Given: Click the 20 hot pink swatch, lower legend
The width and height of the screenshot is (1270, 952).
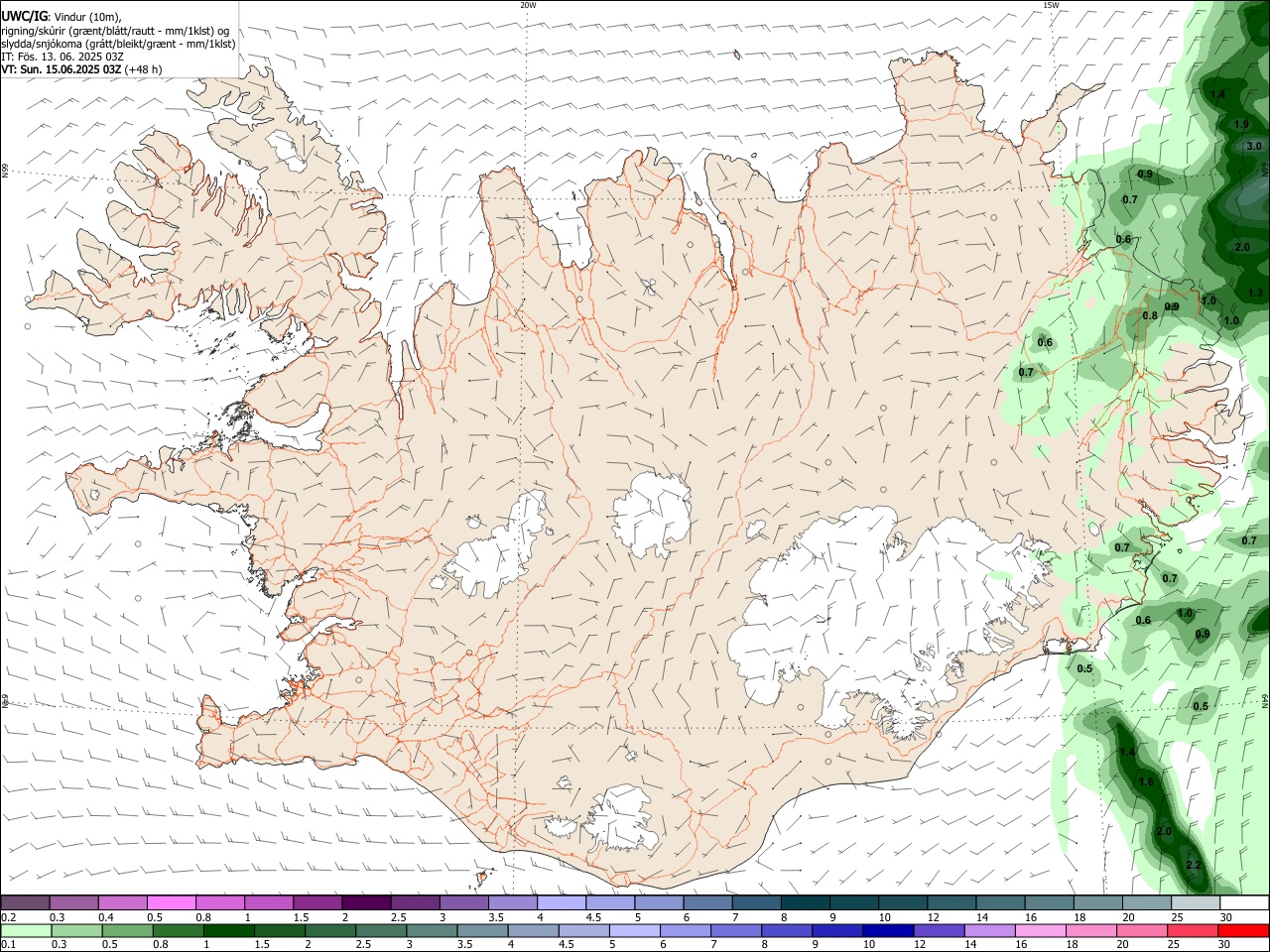Looking at the screenshot, I should click(1141, 931).
